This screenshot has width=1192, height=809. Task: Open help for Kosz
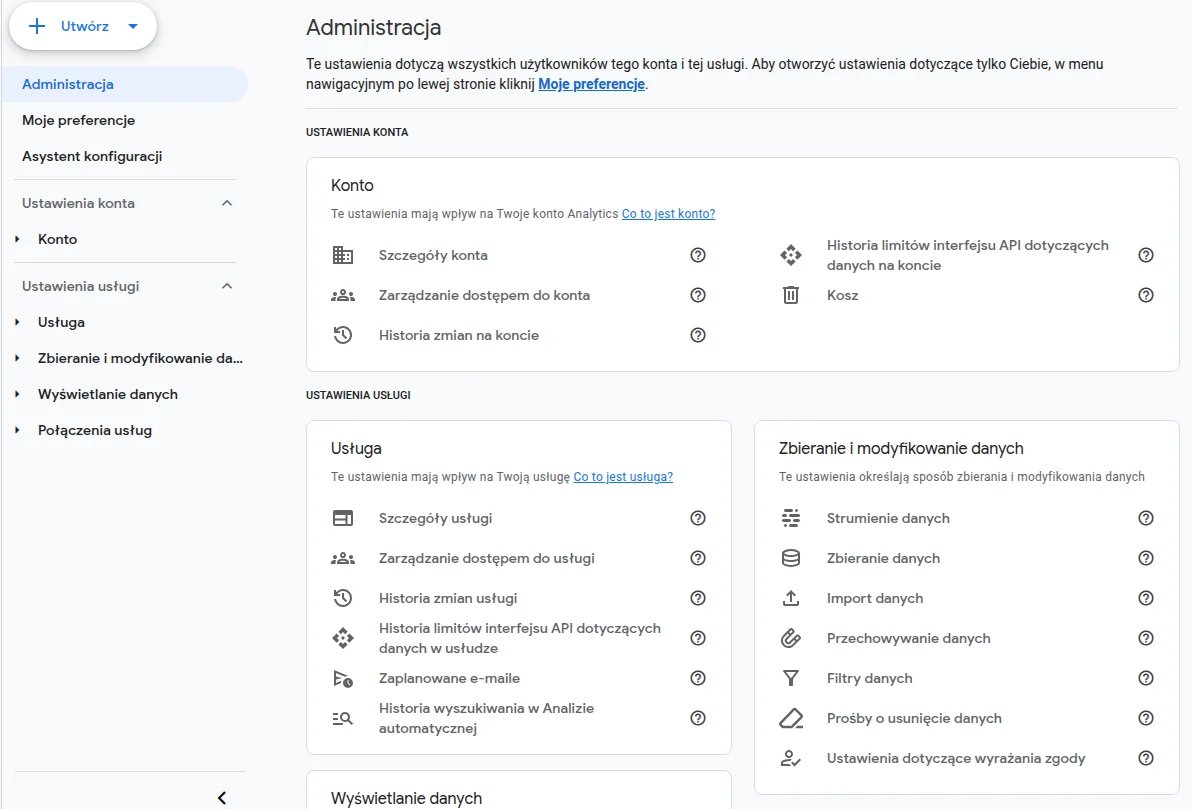coord(1146,295)
